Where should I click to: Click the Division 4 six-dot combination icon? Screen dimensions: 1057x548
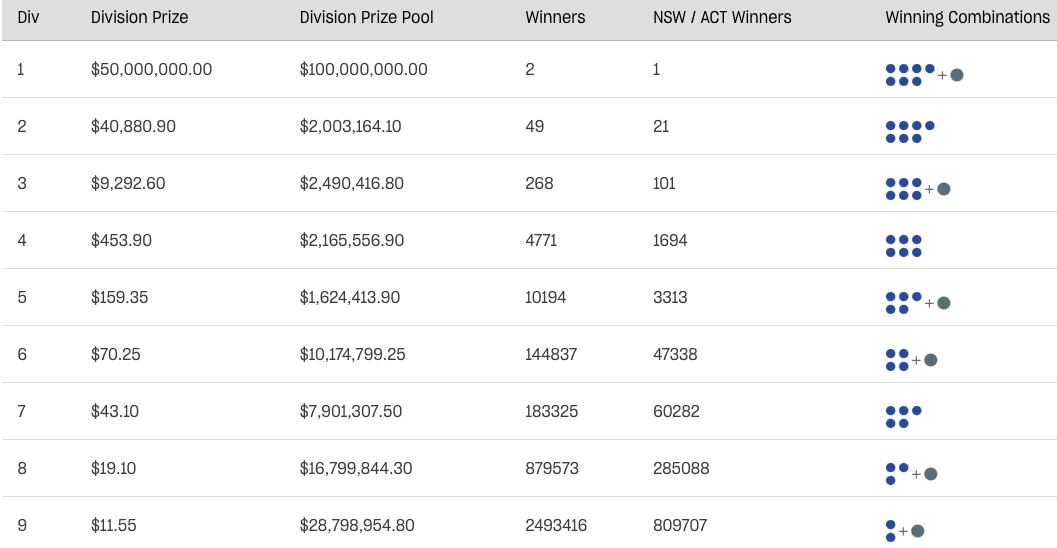[903, 246]
